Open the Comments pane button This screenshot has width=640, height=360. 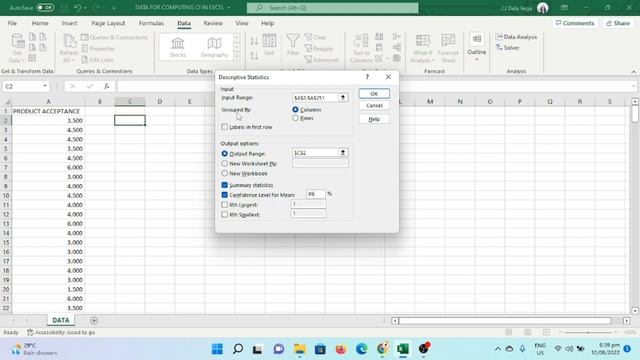pos(575,23)
